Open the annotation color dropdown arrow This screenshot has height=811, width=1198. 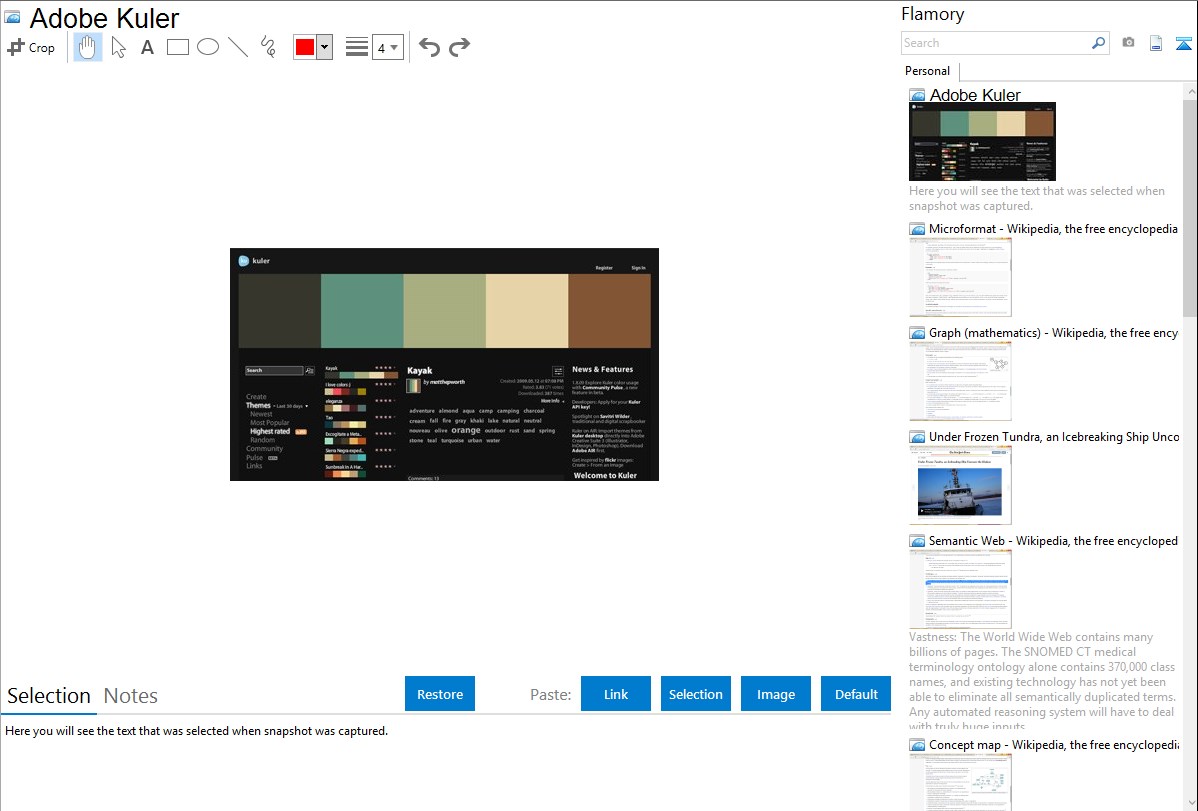coord(325,47)
